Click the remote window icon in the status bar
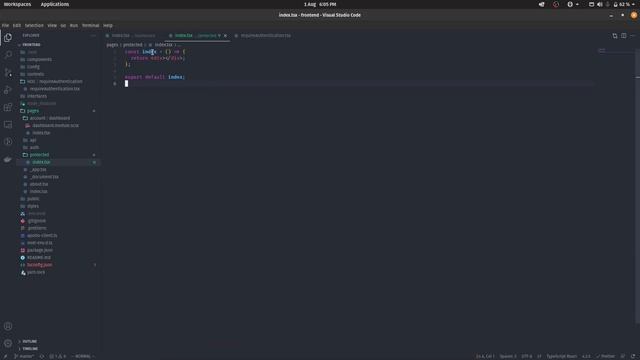This screenshot has width=640, height=360. 5,356
